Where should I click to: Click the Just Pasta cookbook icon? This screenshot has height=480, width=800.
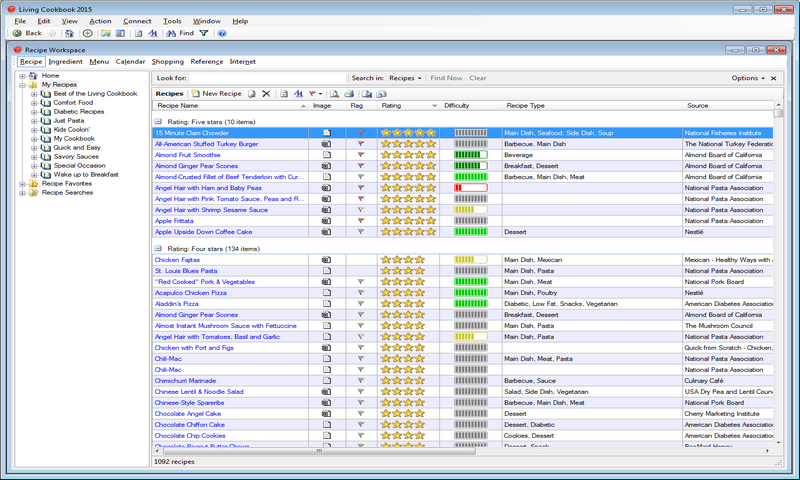(46, 121)
